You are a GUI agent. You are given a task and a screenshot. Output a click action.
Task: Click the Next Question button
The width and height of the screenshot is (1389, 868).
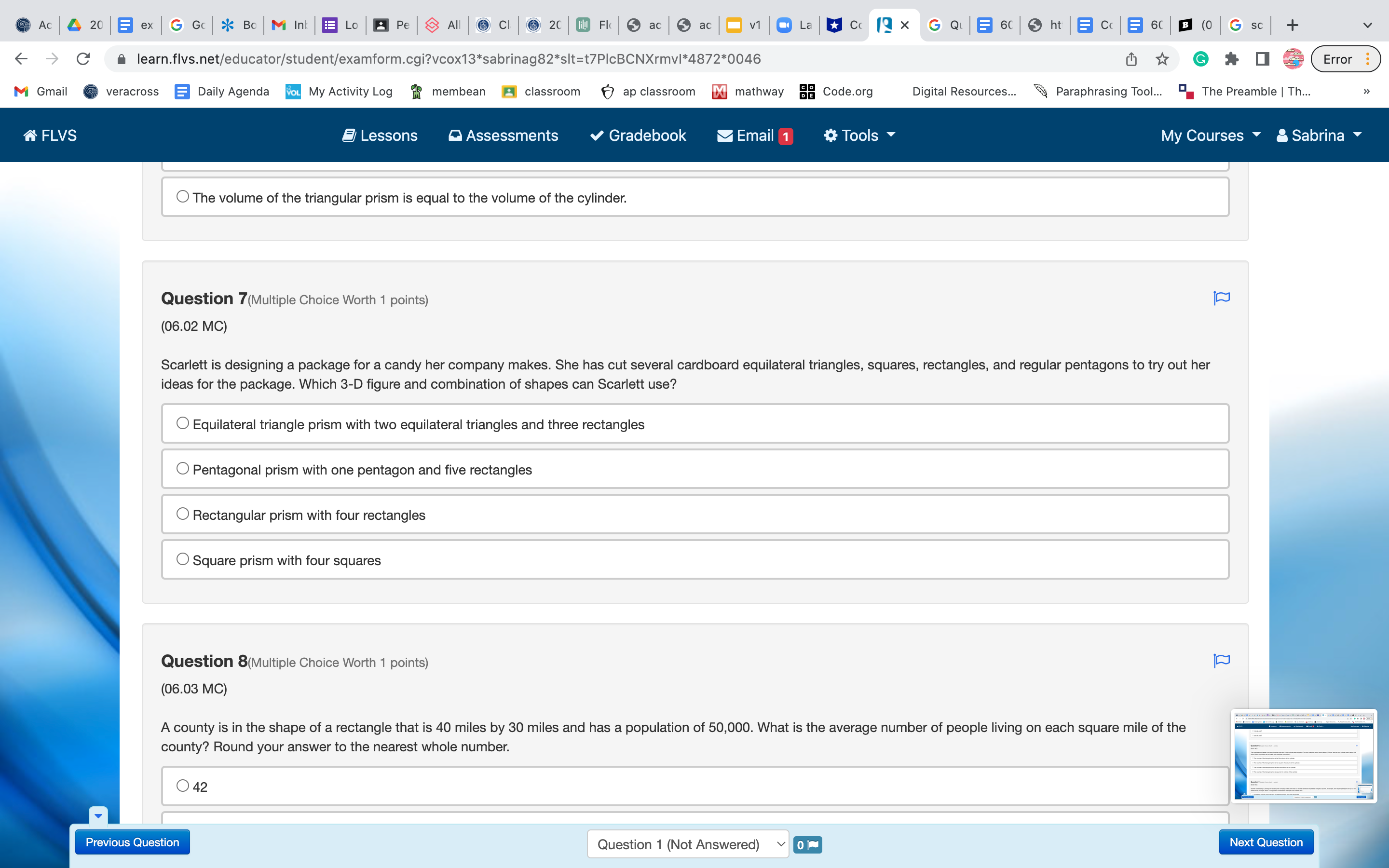point(1266,842)
